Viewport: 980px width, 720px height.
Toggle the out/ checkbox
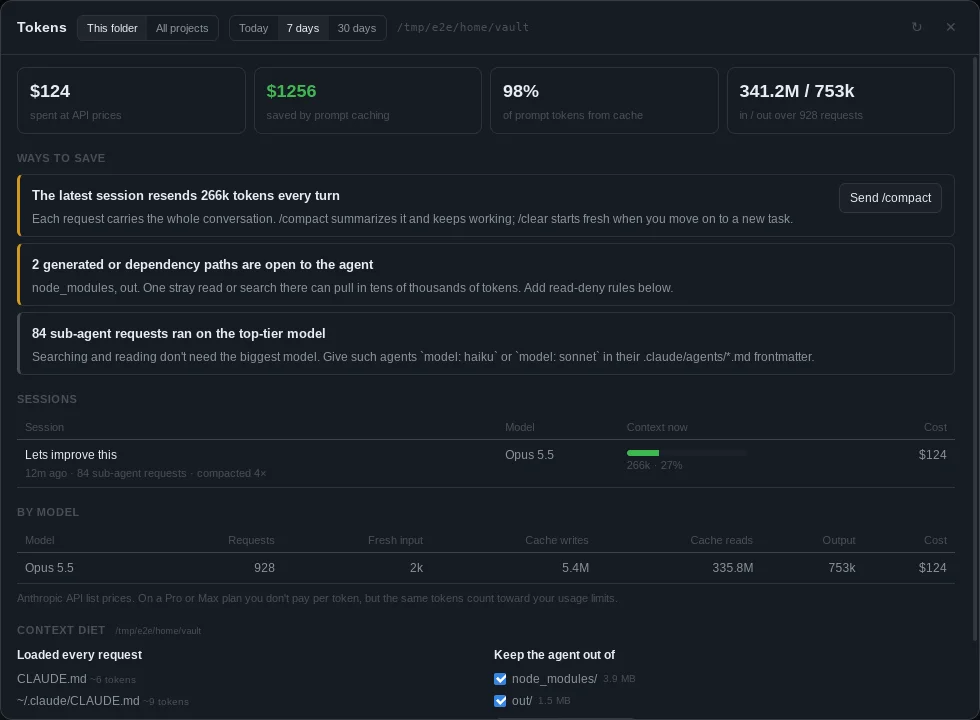(500, 701)
